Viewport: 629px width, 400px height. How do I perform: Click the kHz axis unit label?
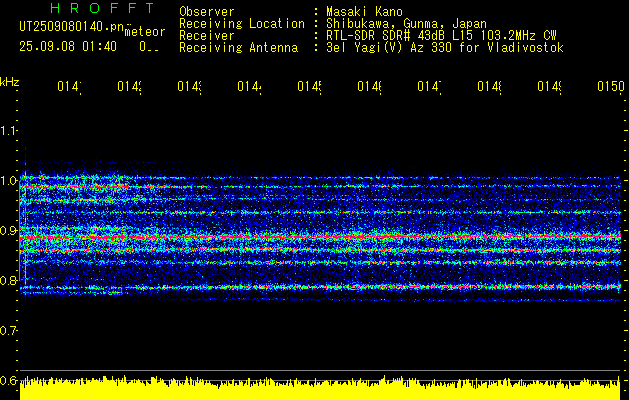pyautogui.click(x=9, y=82)
